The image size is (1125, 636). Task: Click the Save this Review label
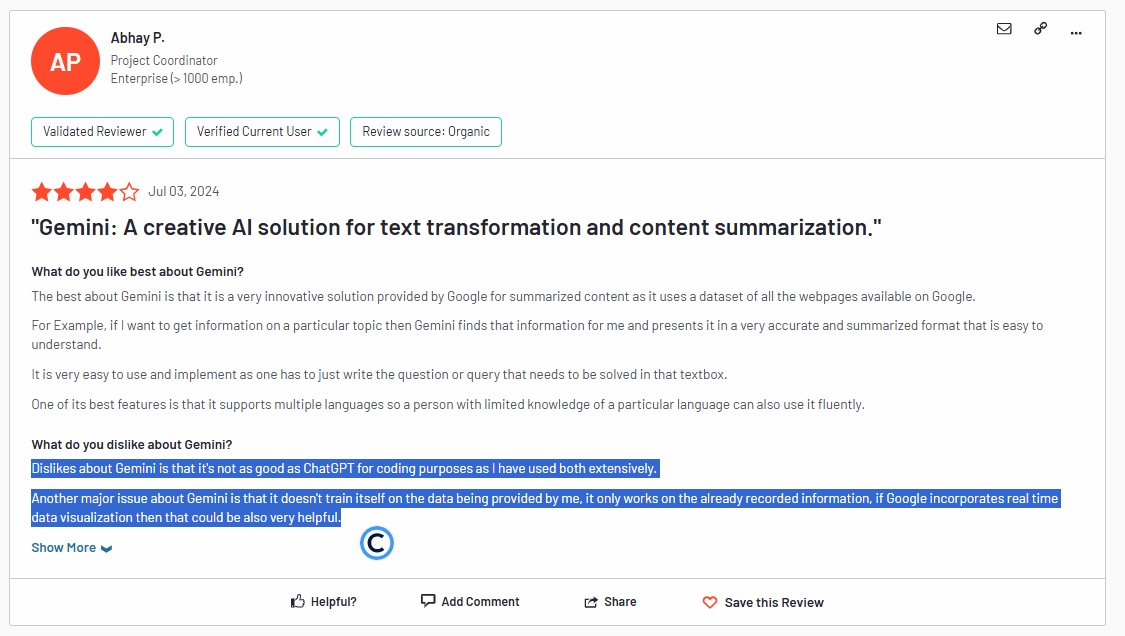[x=774, y=602]
